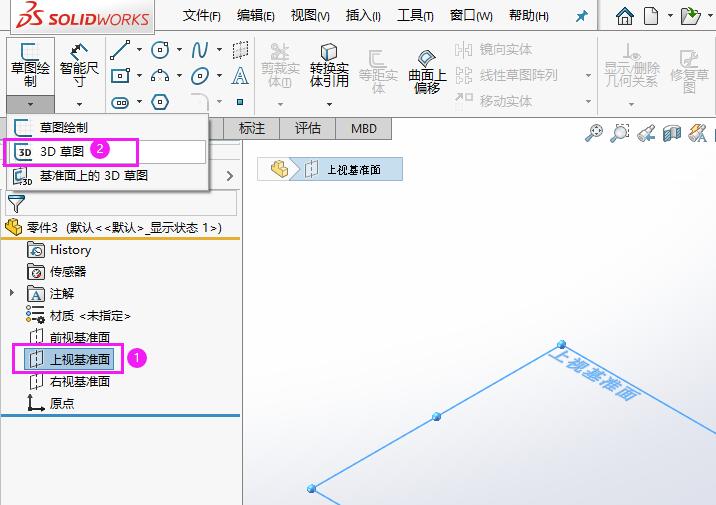Open the 文件 menu
This screenshot has height=505, width=716.
click(x=201, y=16)
